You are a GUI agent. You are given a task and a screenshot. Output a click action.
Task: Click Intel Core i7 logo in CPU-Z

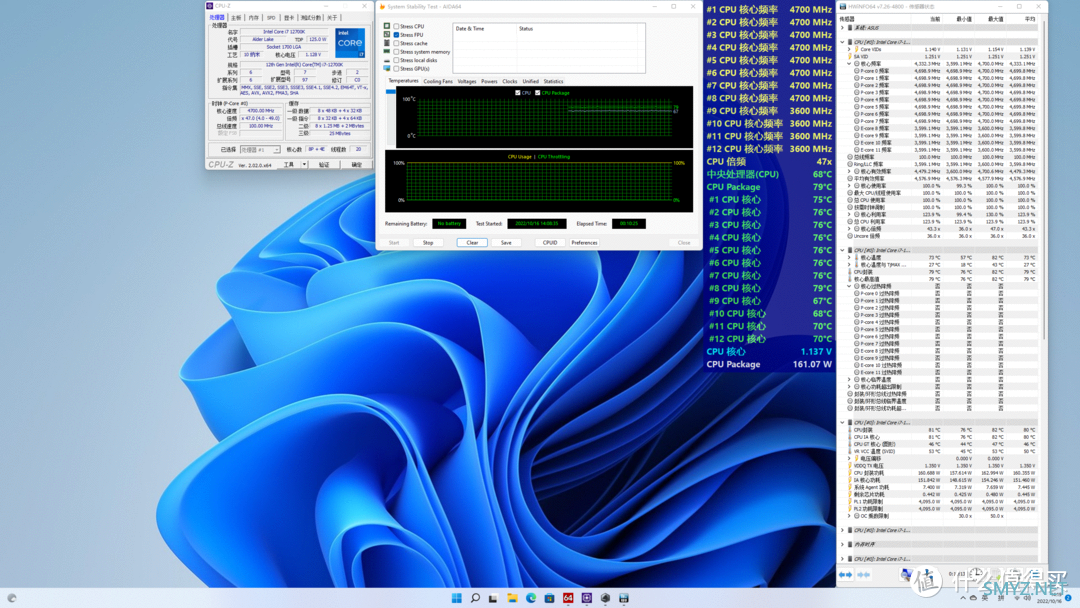[350, 43]
